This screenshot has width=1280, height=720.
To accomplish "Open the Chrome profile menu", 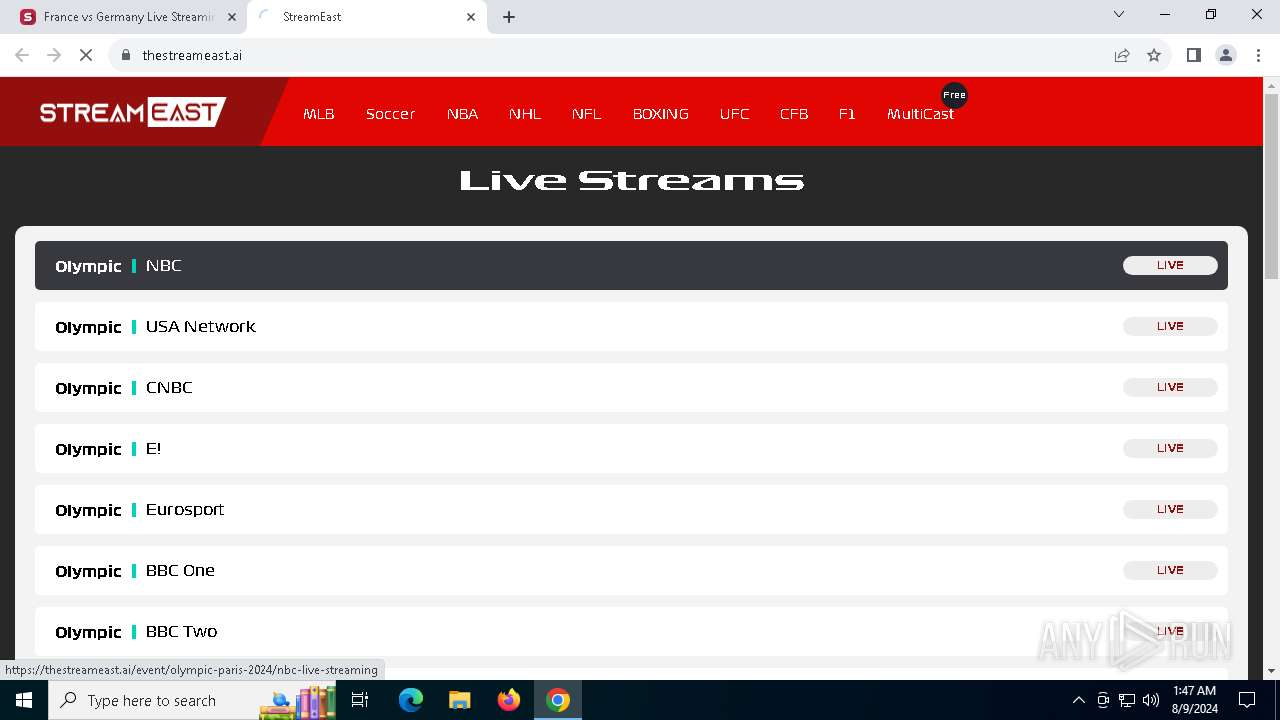I will pyautogui.click(x=1226, y=55).
